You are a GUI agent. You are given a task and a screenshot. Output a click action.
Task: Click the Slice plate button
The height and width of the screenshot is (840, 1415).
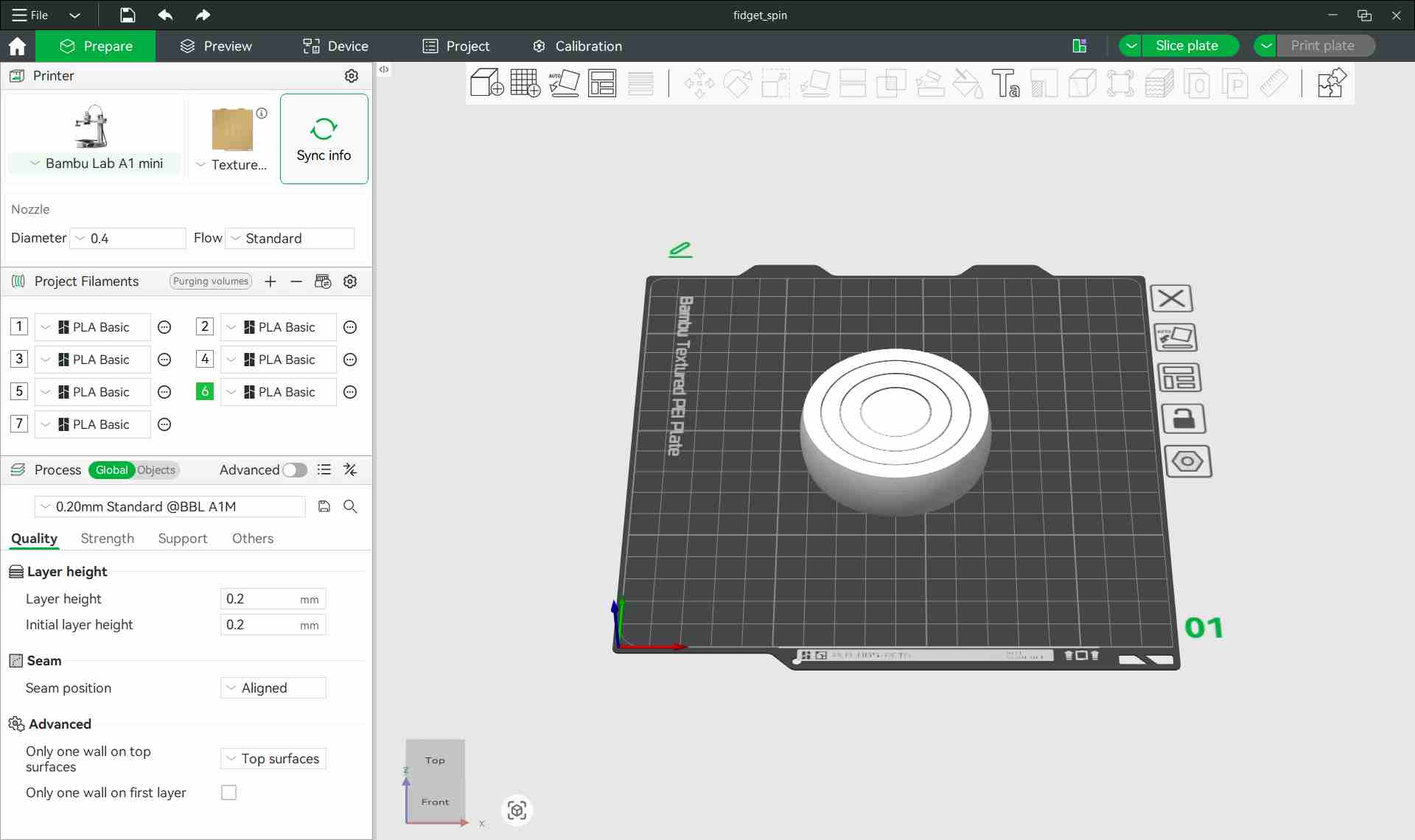click(x=1189, y=45)
